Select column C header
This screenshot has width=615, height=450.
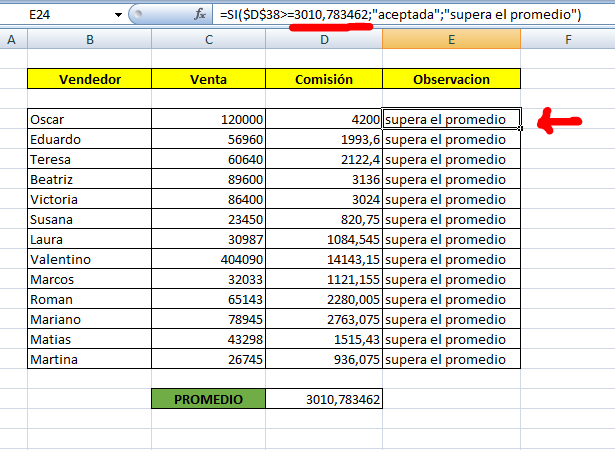pos(208,39)
